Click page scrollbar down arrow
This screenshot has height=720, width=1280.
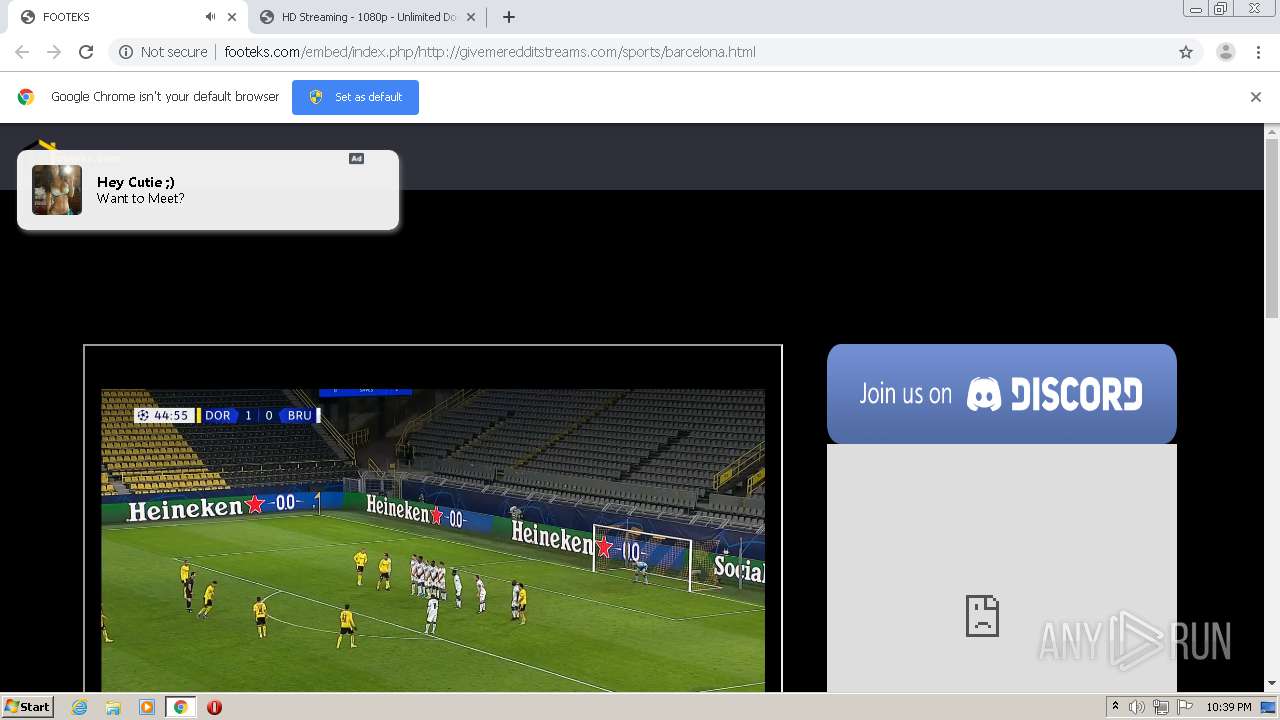click(1272, 684)
